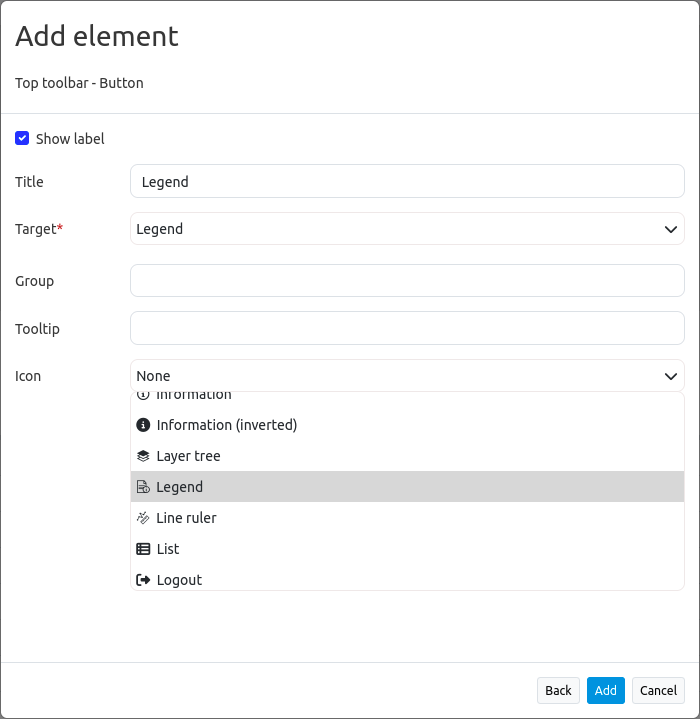Click the Show label text

pyautogui.click(x=70, y=139)
